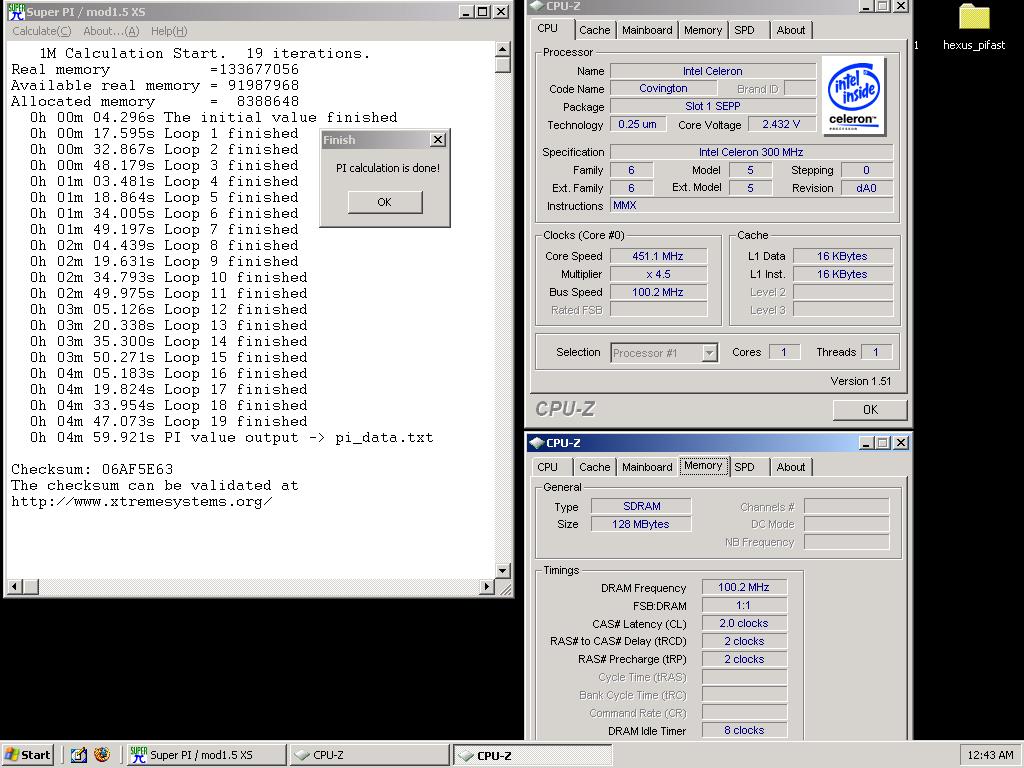Click the Multiplier value x 4.5
Image resolution: width=1024 pixels, height=768 pixels.
(x=658, y=274)
